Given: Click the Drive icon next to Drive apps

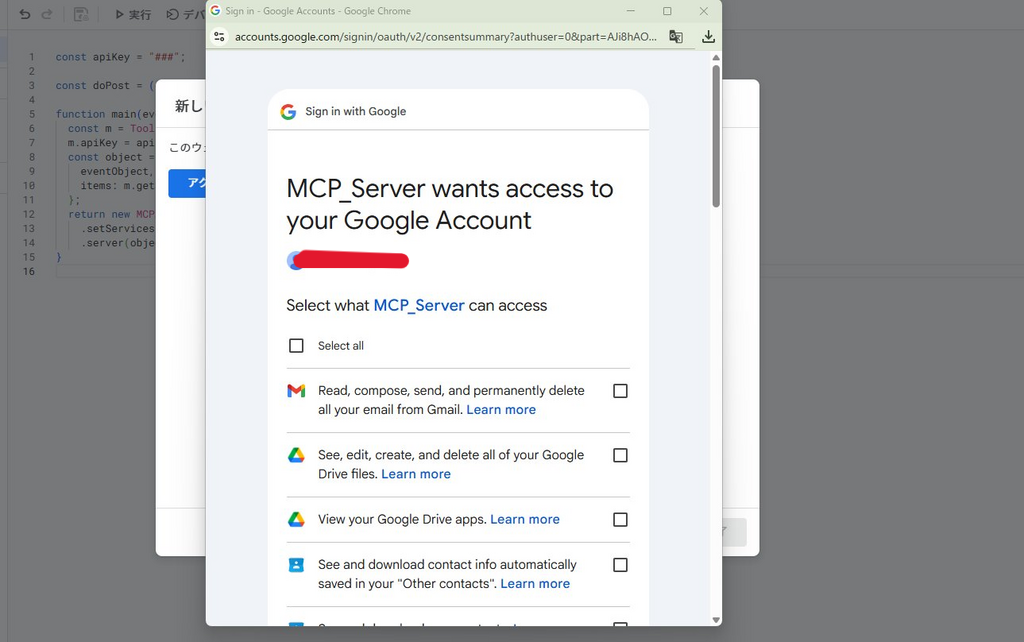Looking at the screenshot, I should click(296, 519).
